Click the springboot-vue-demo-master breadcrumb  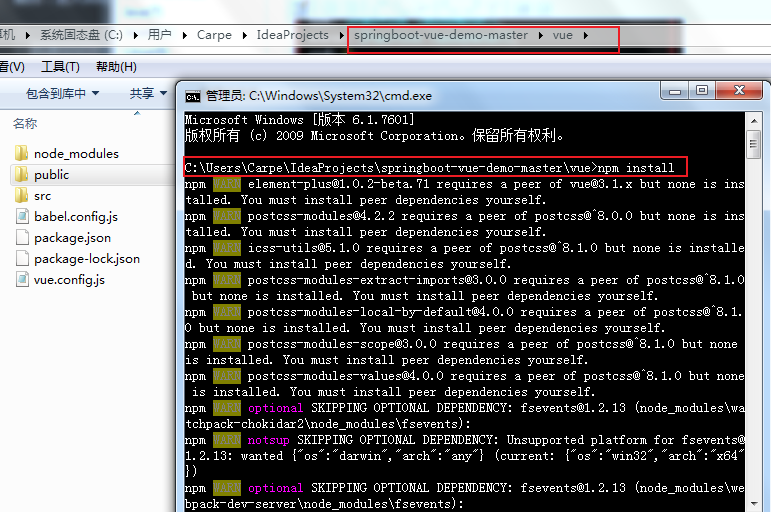pos(441,35)
